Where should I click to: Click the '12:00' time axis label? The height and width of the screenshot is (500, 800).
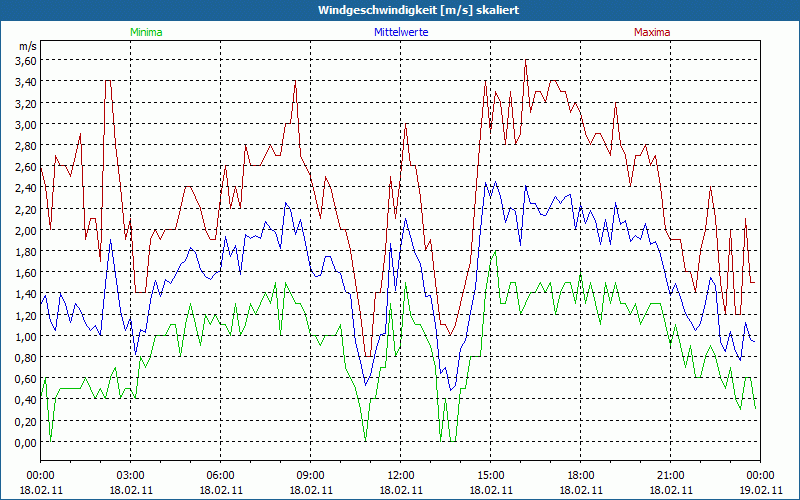(x=401, y=476)
